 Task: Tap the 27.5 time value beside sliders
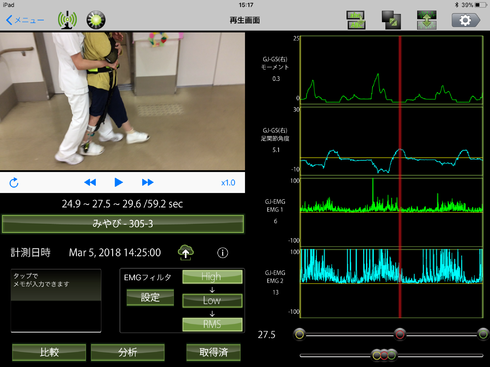[x=266, y=334]
